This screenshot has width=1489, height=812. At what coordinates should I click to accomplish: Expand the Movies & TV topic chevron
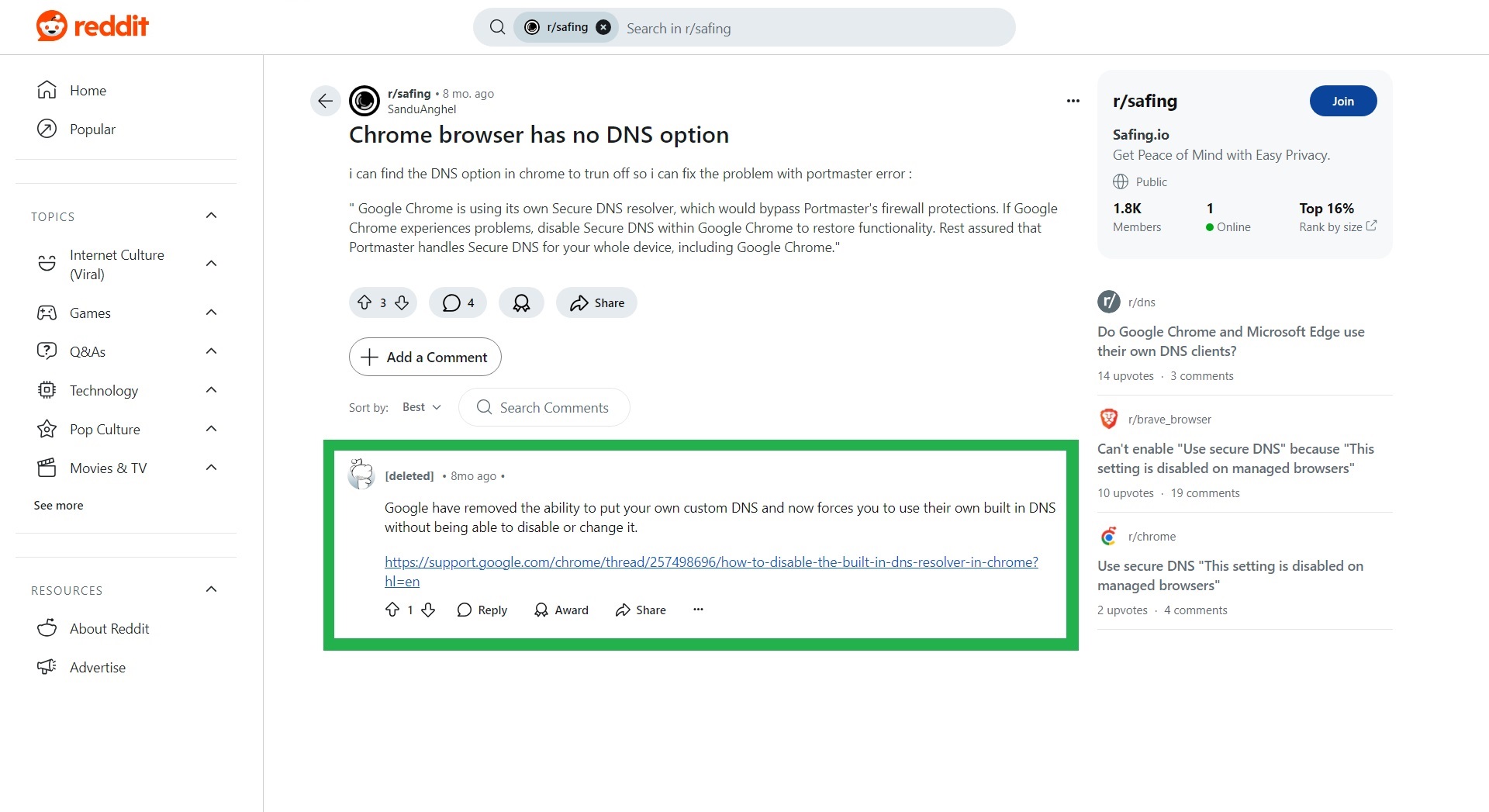(211, 468)
